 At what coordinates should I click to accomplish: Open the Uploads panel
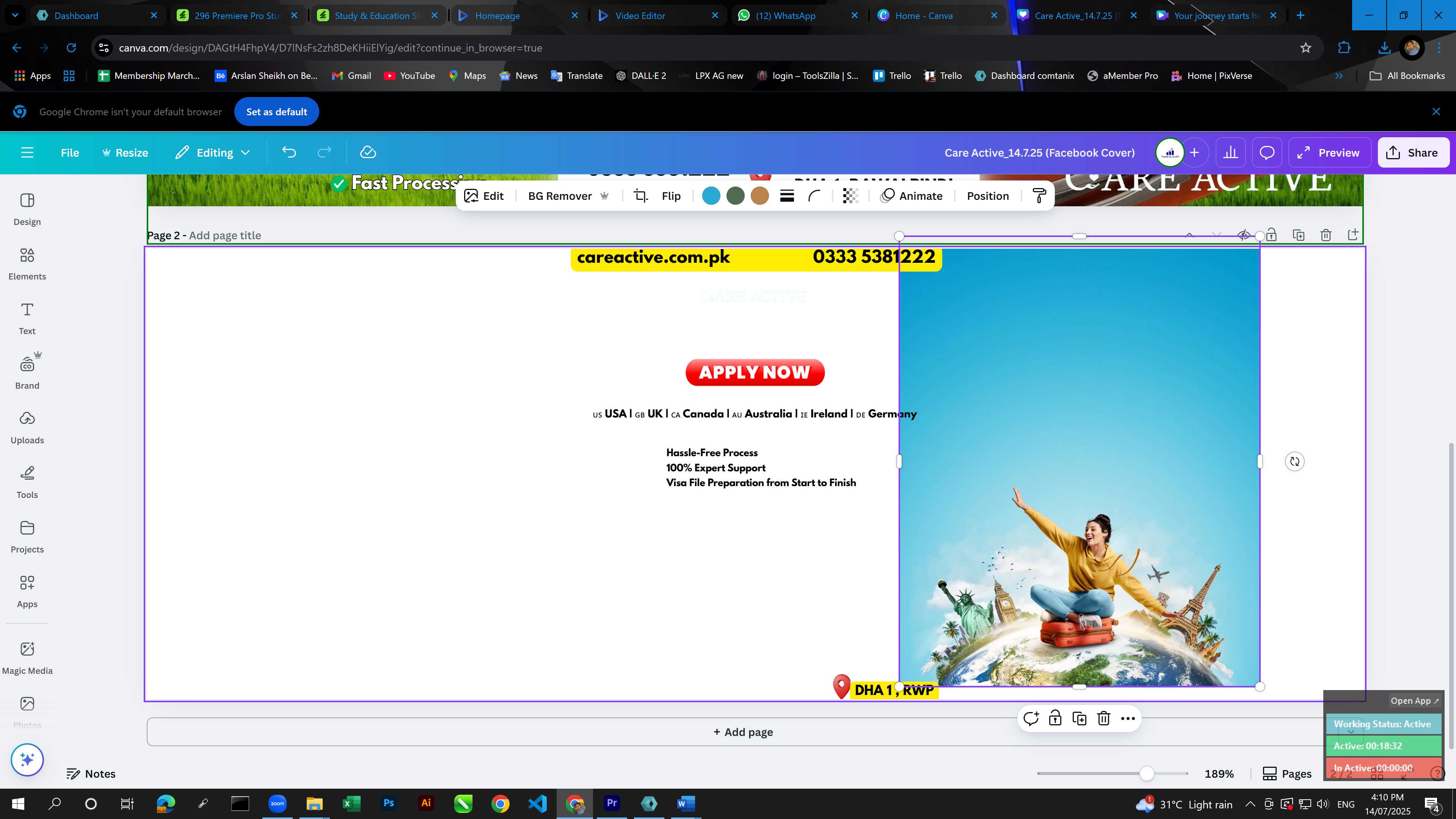coord(27,428)
